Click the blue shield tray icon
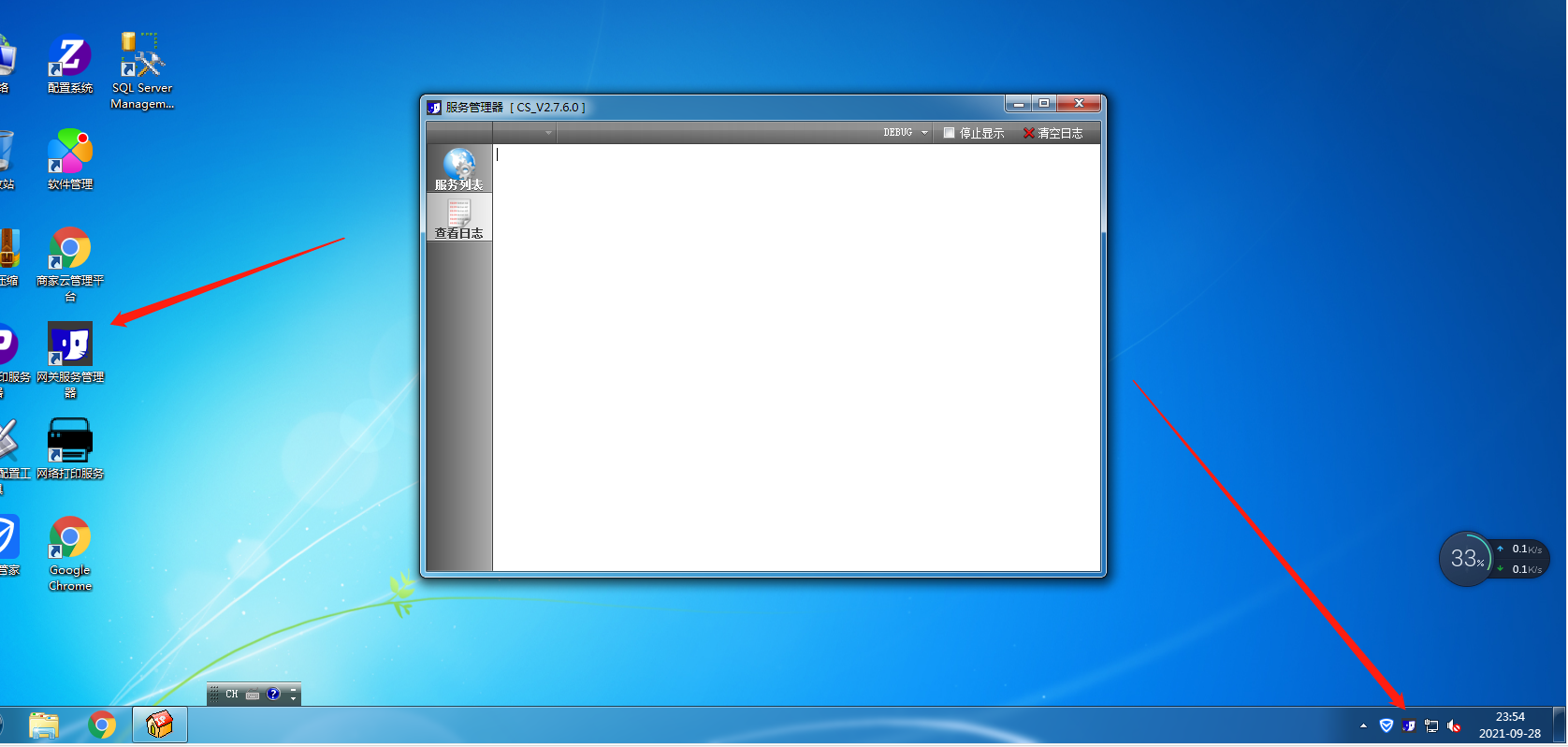This screenshot has width=1568, height=747. coord(1387,725)
